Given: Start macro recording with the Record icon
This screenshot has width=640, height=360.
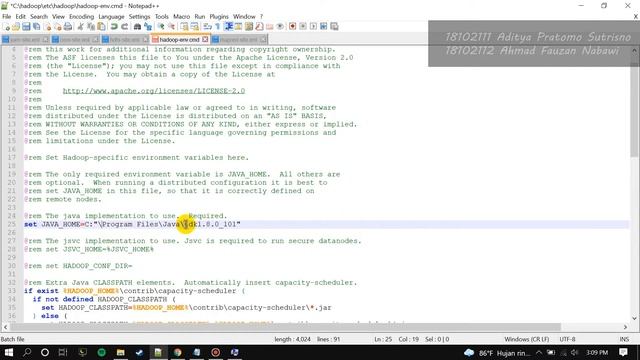Looking at the screenshot, I should tap(292, 27).
